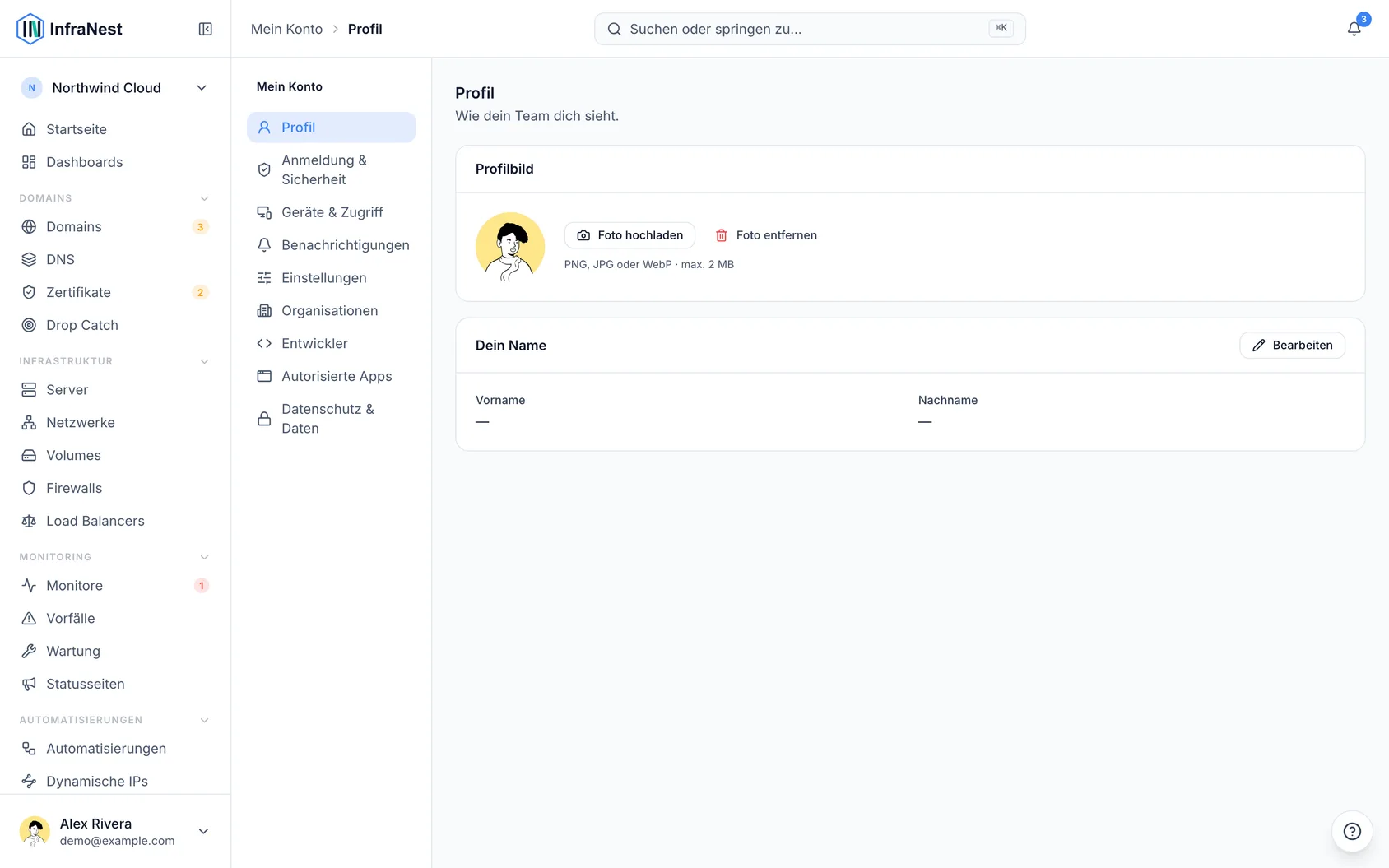Collapse the sidebar with the panel icon
This screenshot has height=868, width=1389.
tap(206, 29)
